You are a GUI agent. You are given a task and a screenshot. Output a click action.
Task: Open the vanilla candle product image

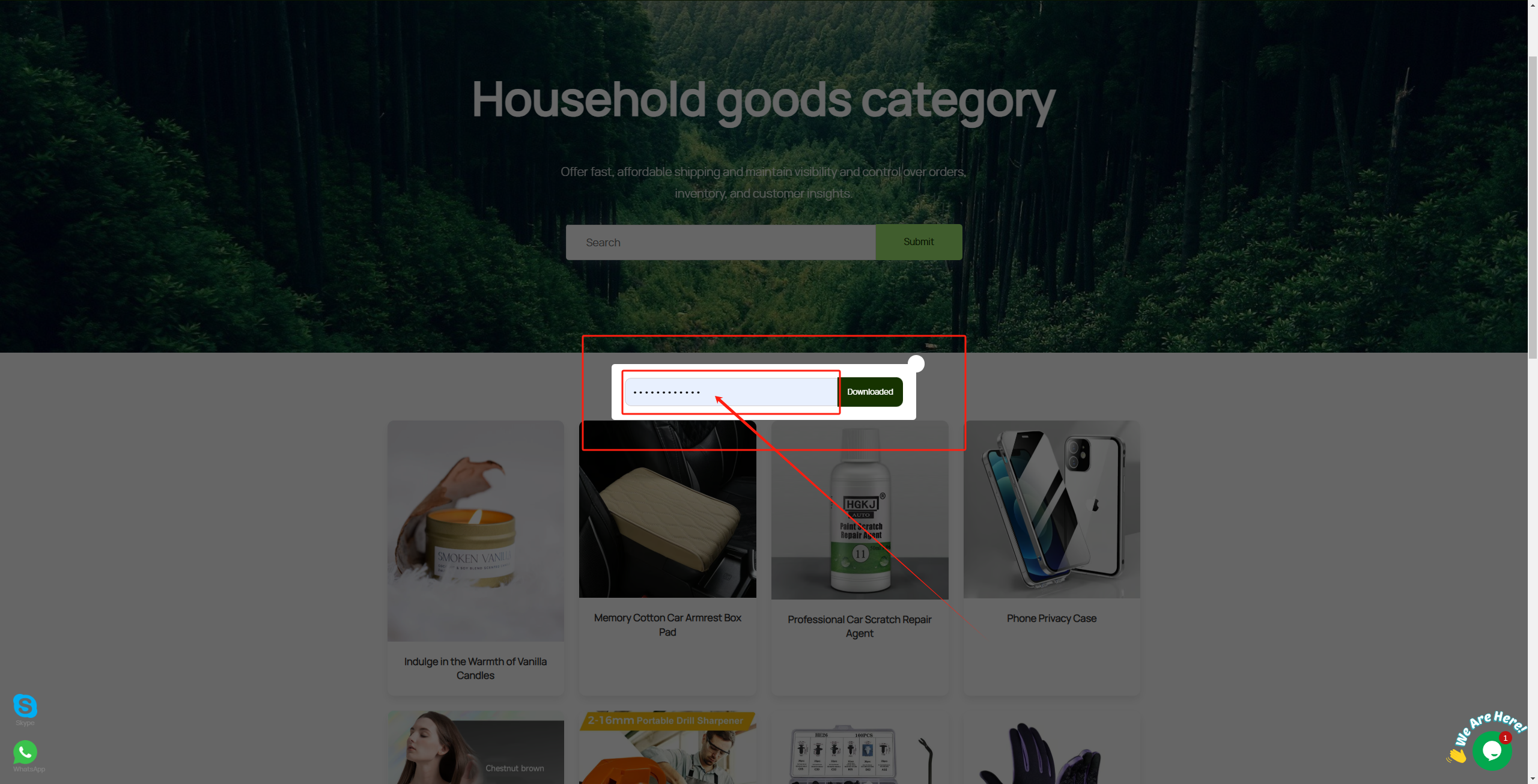[475, 531]
